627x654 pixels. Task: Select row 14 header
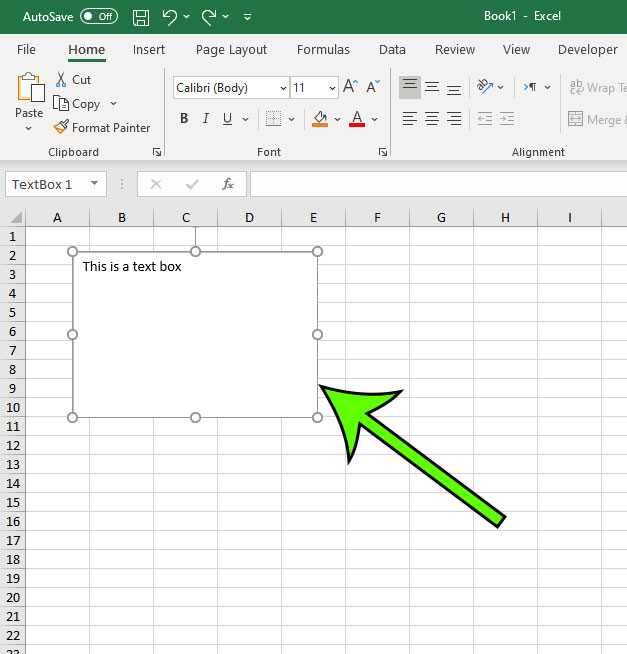pos(13,484)
